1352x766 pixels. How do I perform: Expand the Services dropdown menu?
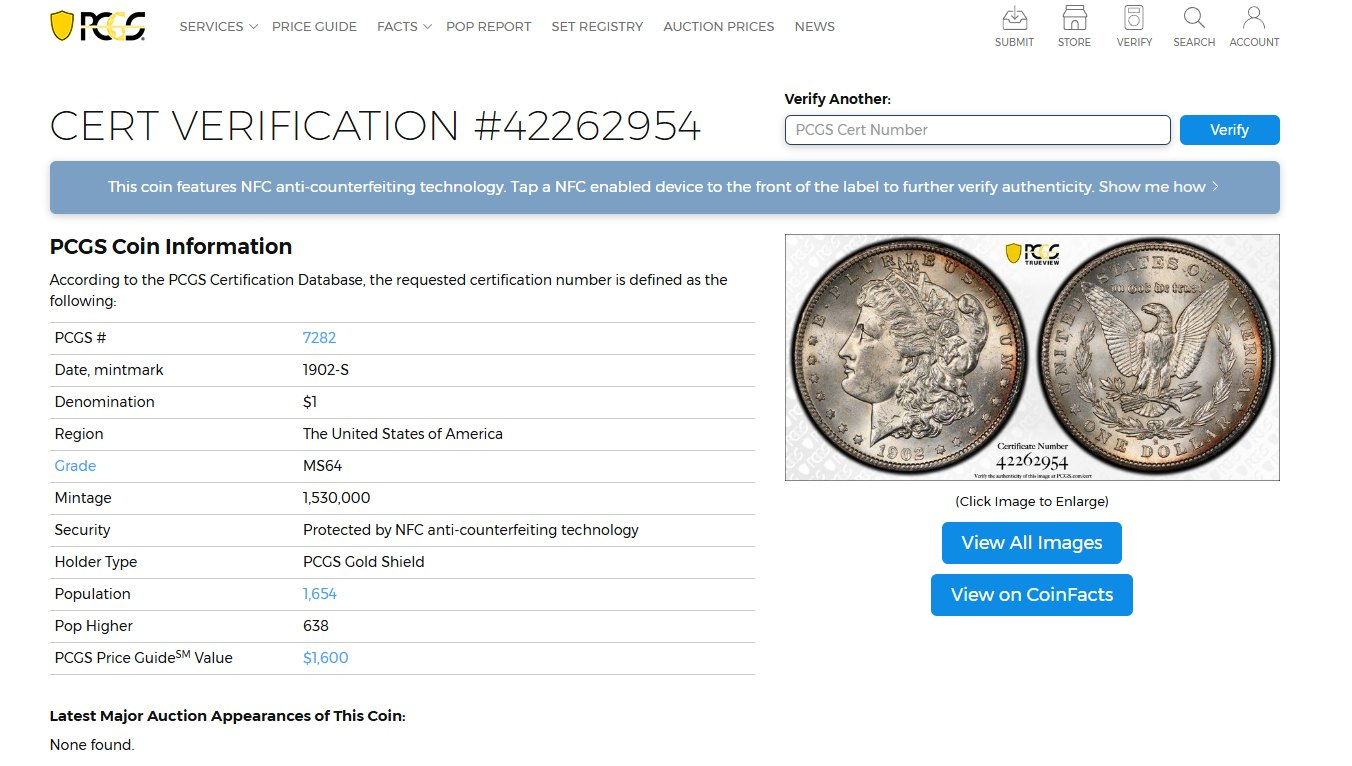(x=218, y=27)
